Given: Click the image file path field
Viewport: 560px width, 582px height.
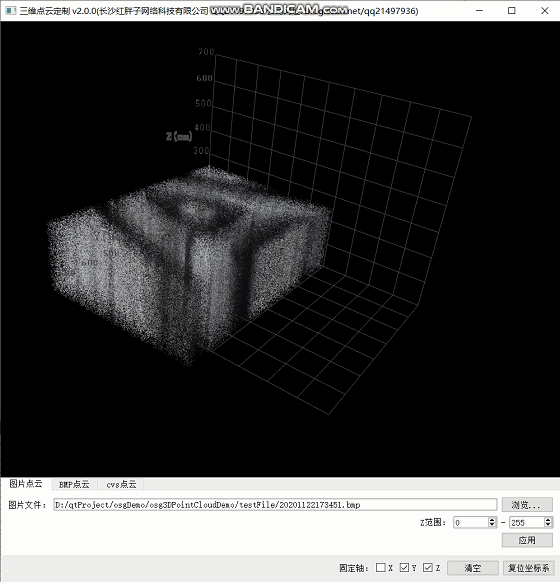Looking at the screenshot, I should (x=275, y=505).
